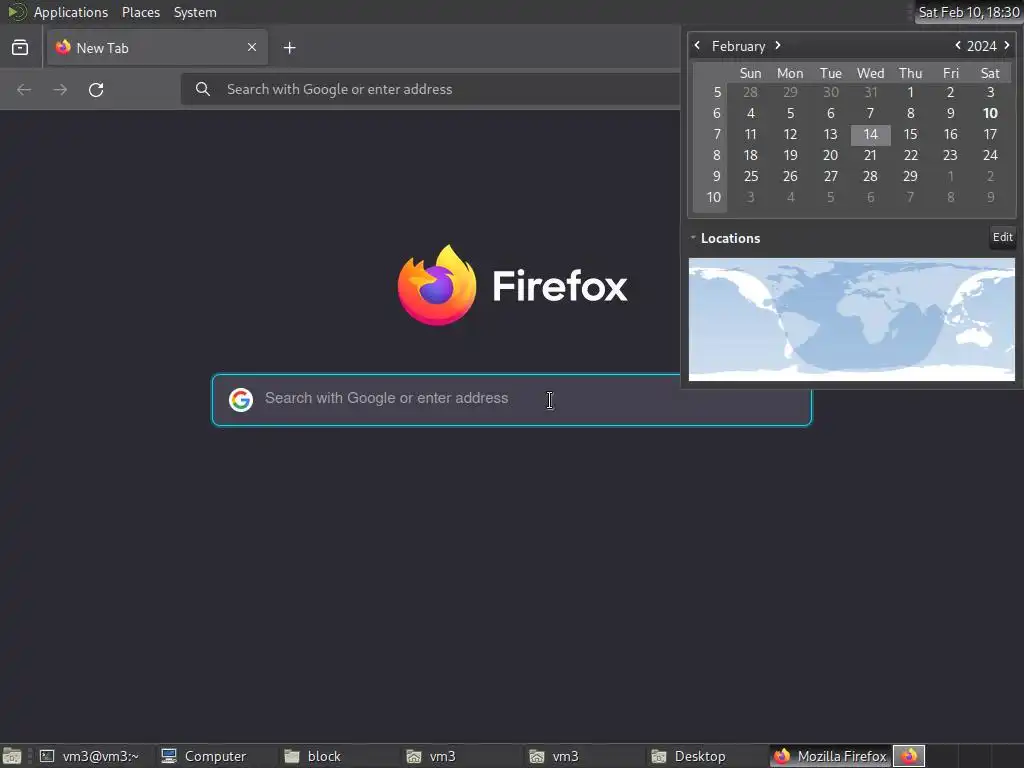Click the magnifier icon in address bar
This screenshot has width=1024, height=768.
(203, 89)
